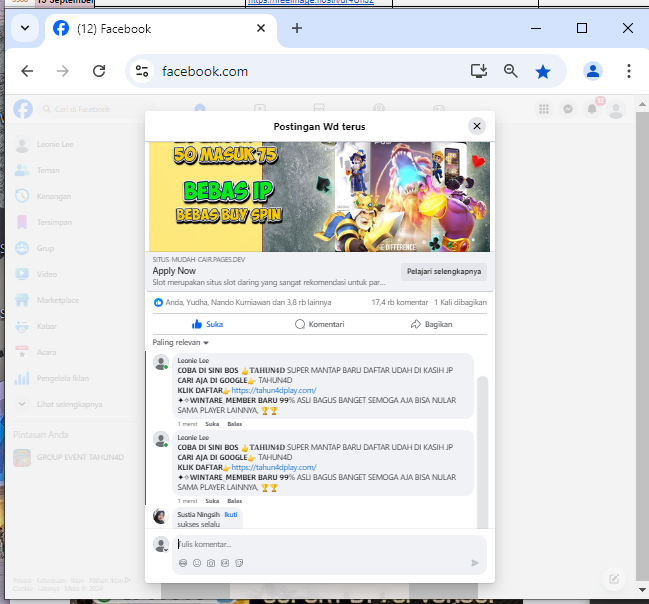649x604 pixels.
Task: Open the Messenger icon
Action: (x=568, y=109)
